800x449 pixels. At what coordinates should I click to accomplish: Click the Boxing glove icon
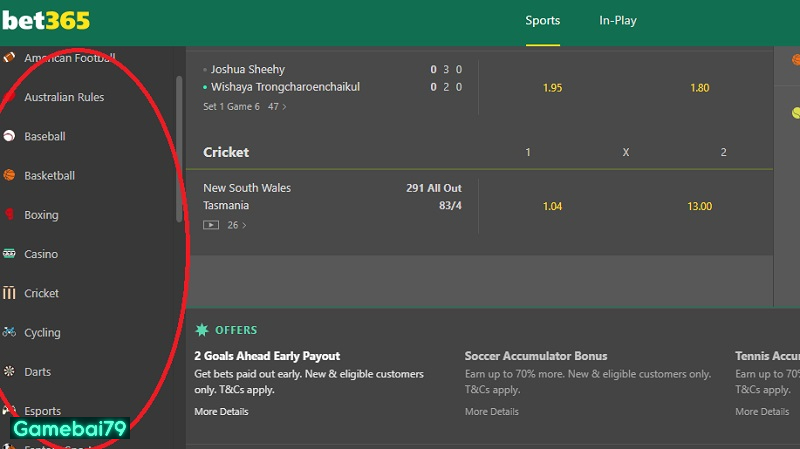(x=9, y=215)
